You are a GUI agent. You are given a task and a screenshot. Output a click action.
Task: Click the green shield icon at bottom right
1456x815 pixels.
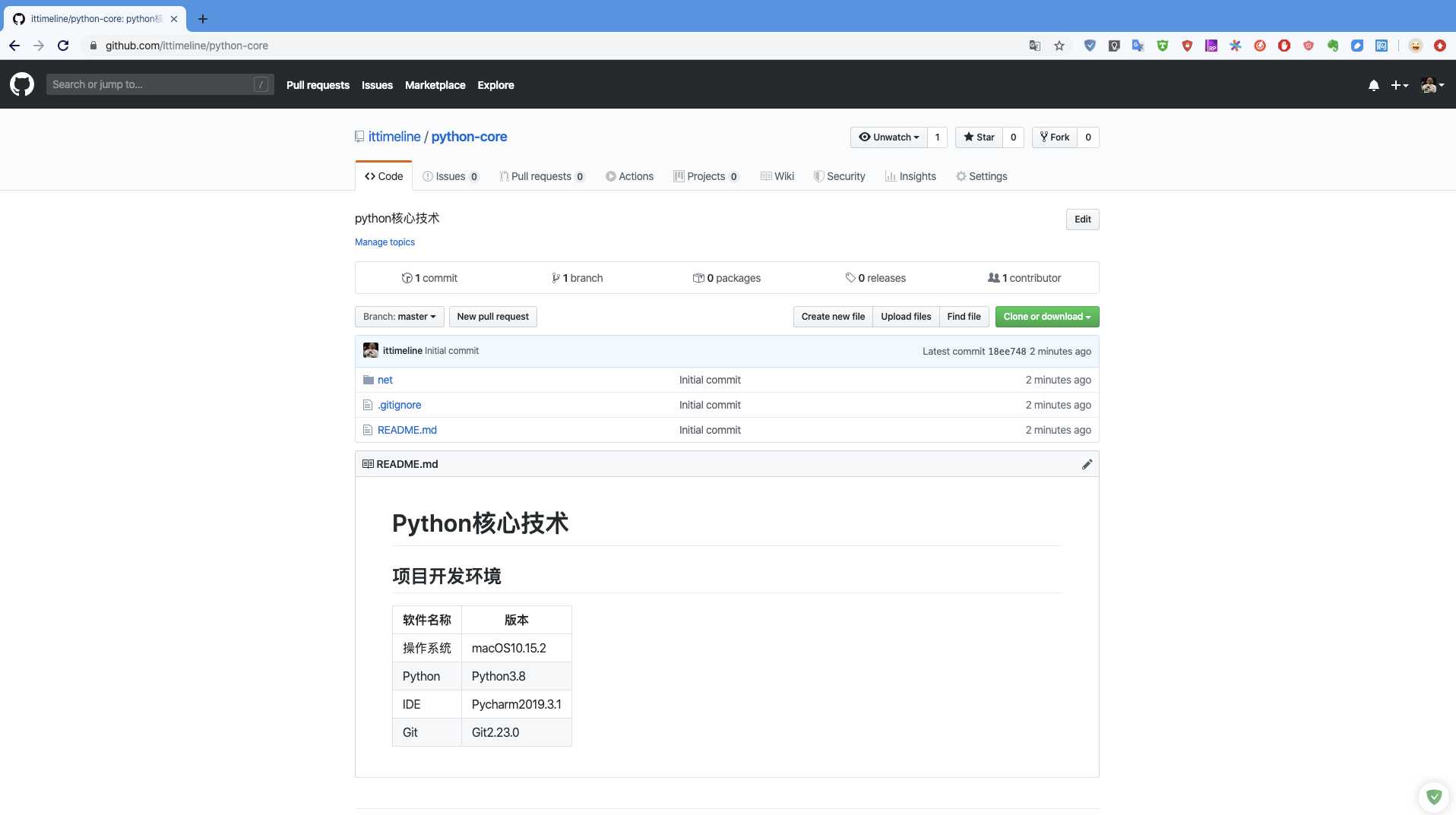tap(1434, 797)
